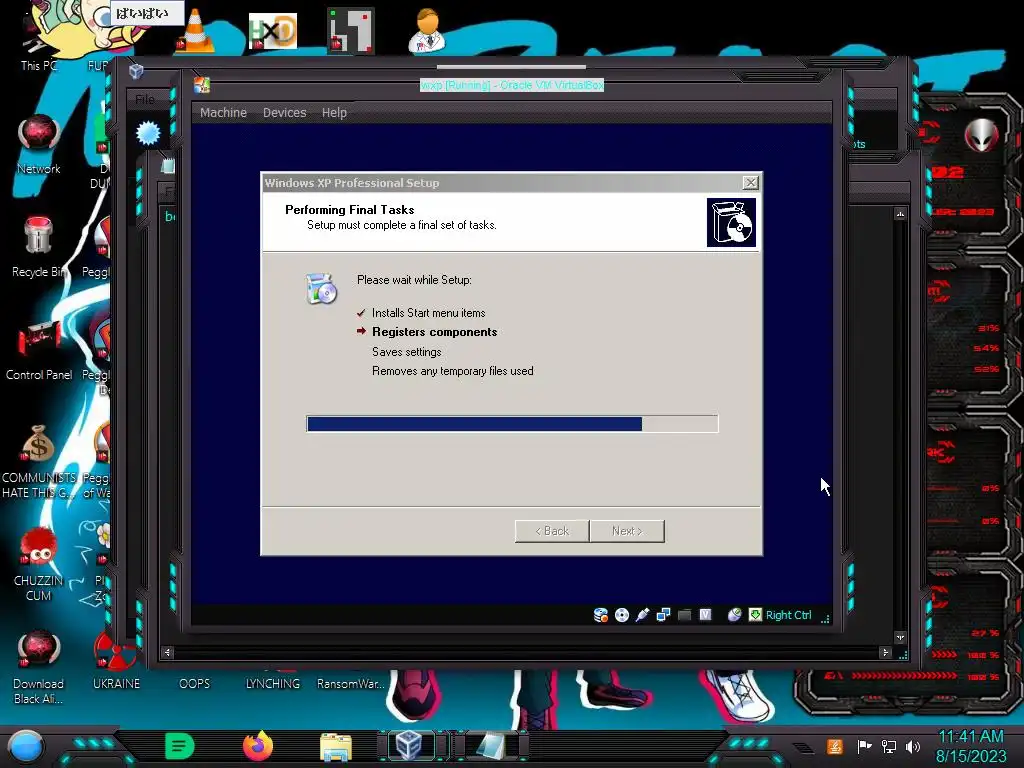Click the hard disk activity indicator icon
Image resolution: width=1024 pixels, height=768 pixels.
coord(600,615)
